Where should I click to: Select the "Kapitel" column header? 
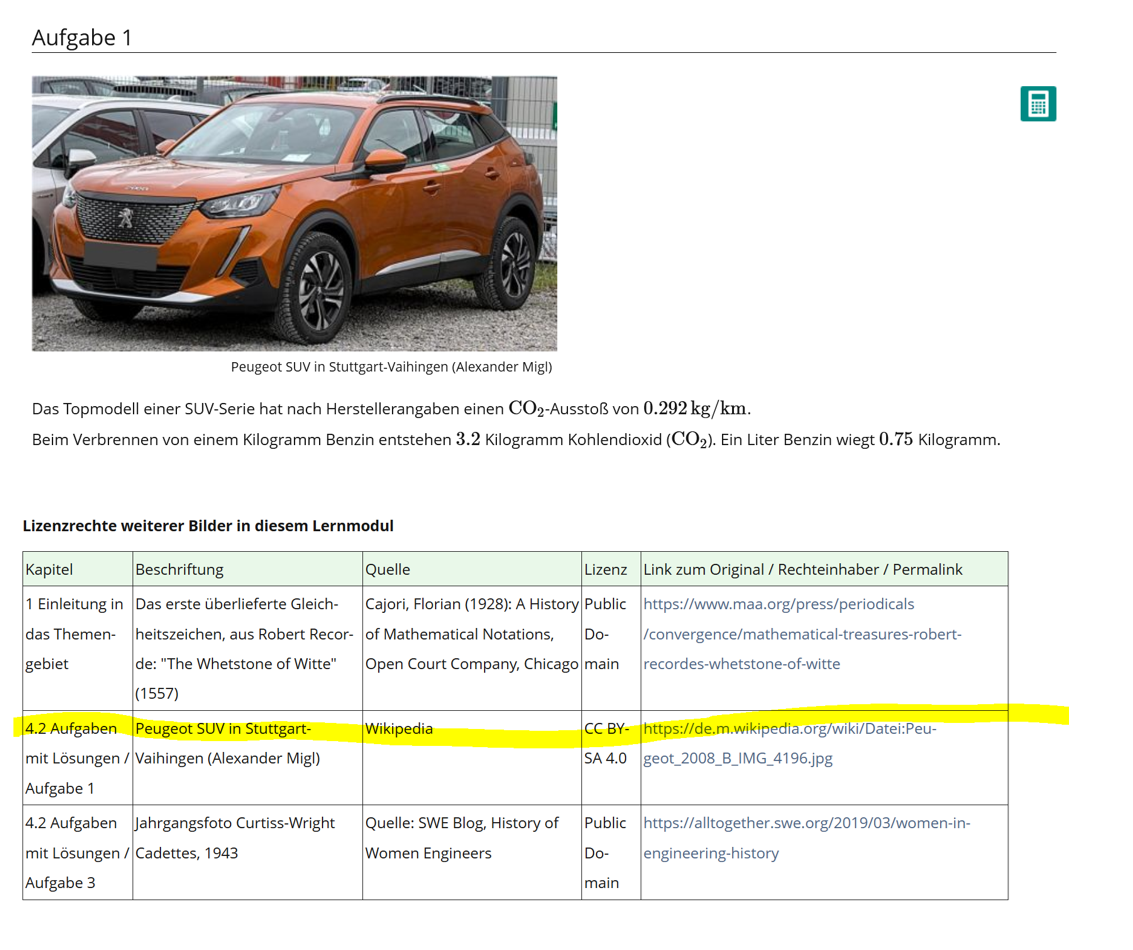[49, 569]
